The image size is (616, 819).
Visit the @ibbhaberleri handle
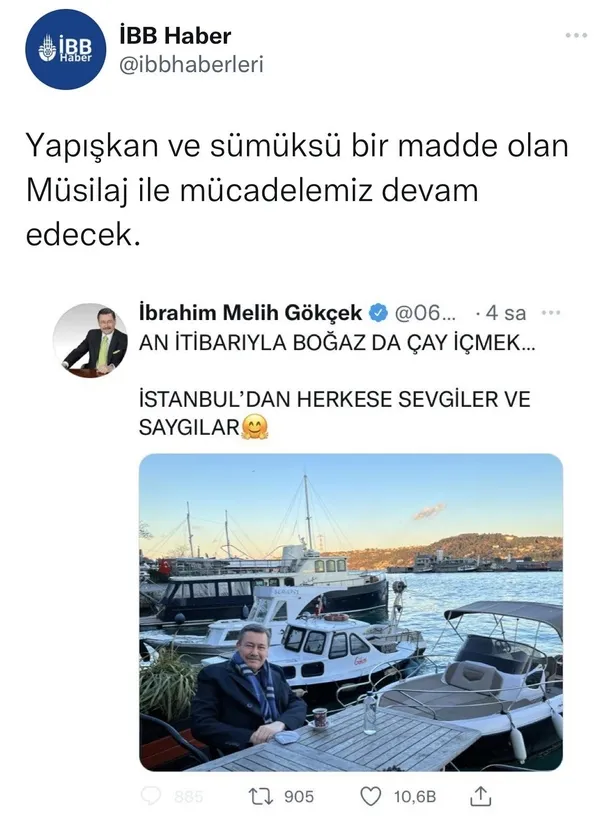click(191, 65)
